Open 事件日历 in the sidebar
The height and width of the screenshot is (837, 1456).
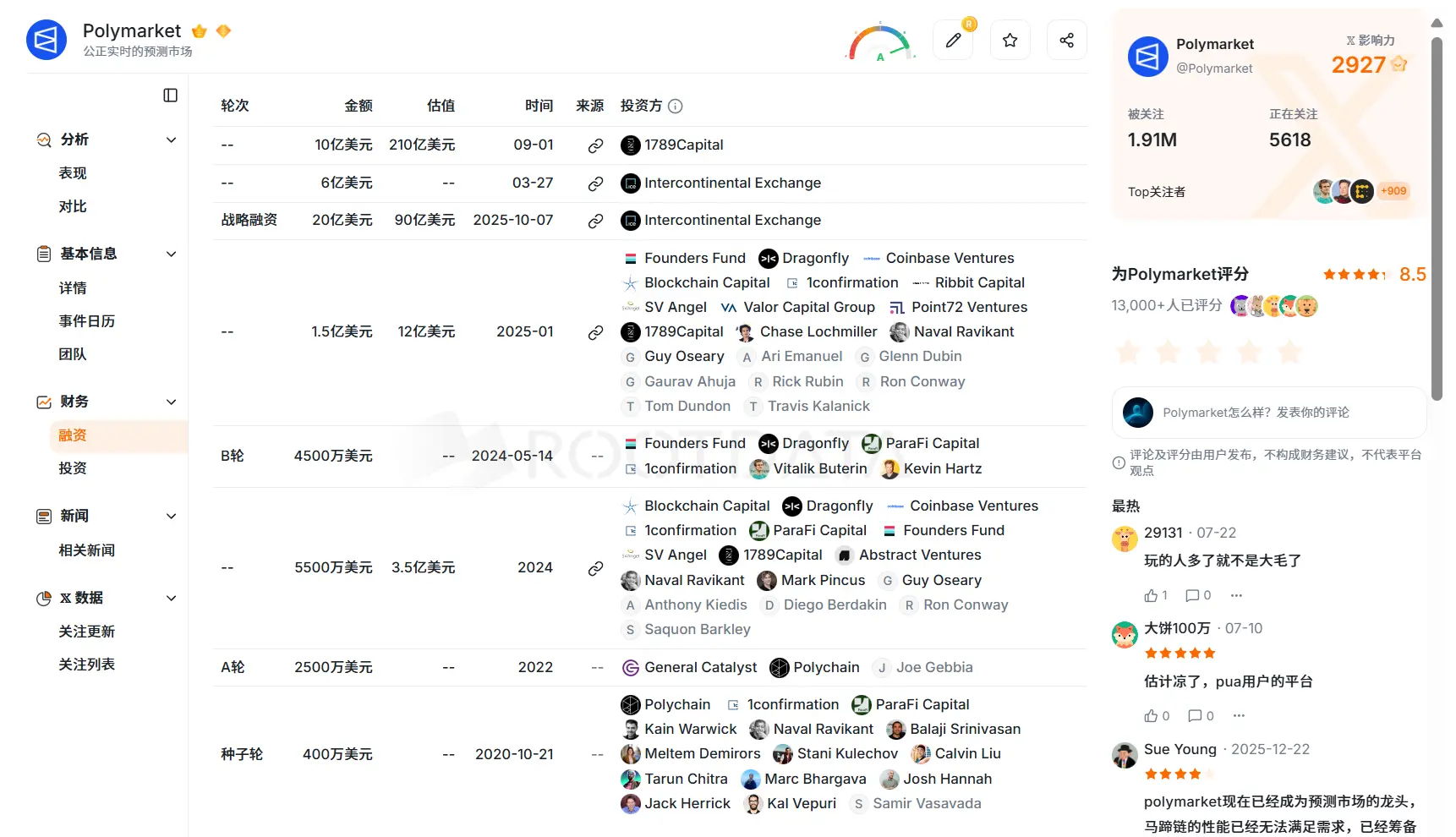86,321
